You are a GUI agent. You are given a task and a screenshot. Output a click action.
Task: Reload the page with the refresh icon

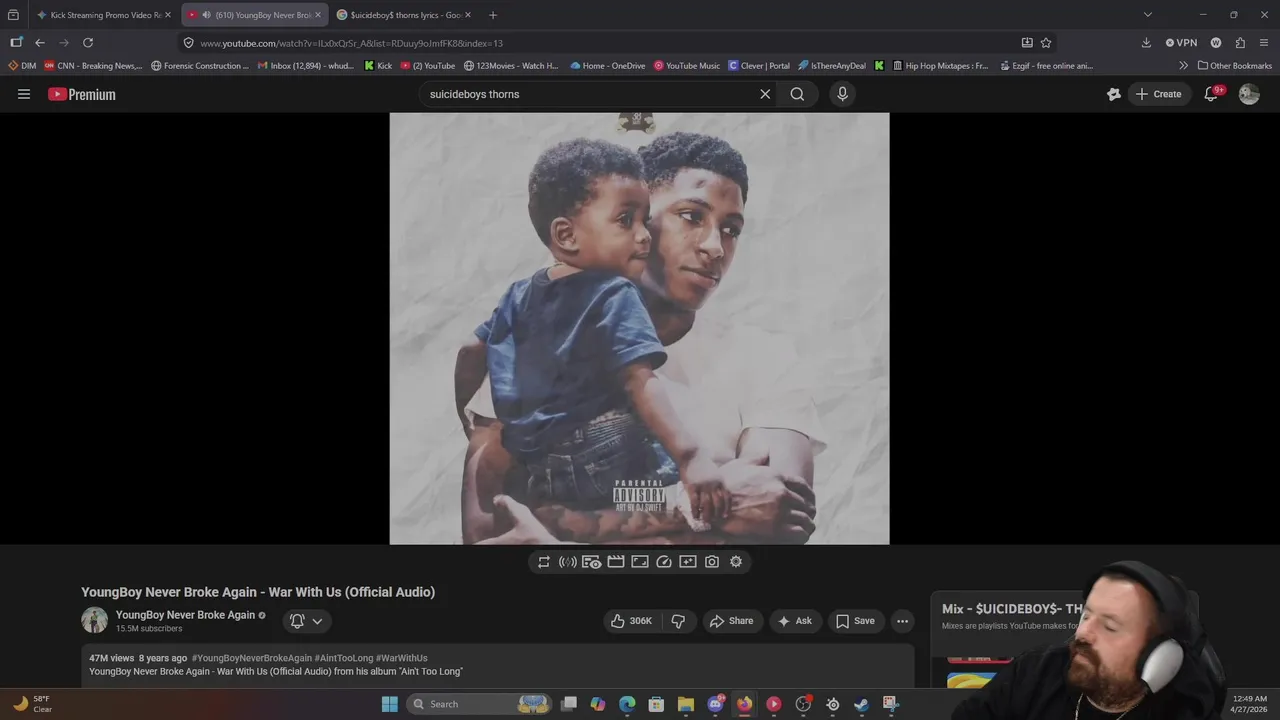pyautogui.click(x=88, y=43)
